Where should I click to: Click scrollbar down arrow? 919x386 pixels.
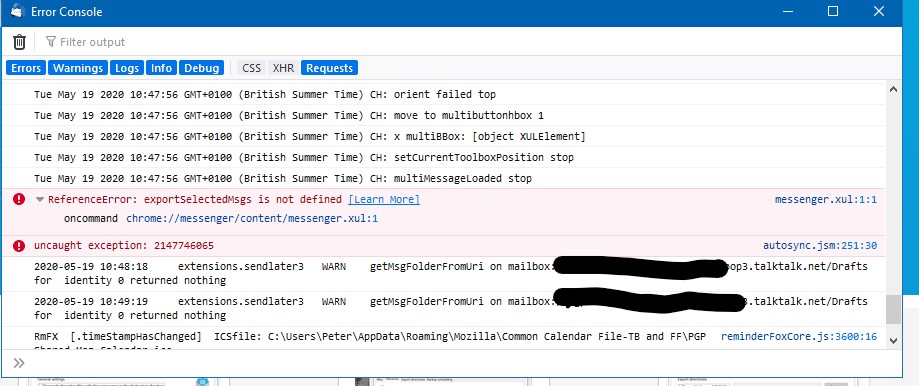pos(893,340)
